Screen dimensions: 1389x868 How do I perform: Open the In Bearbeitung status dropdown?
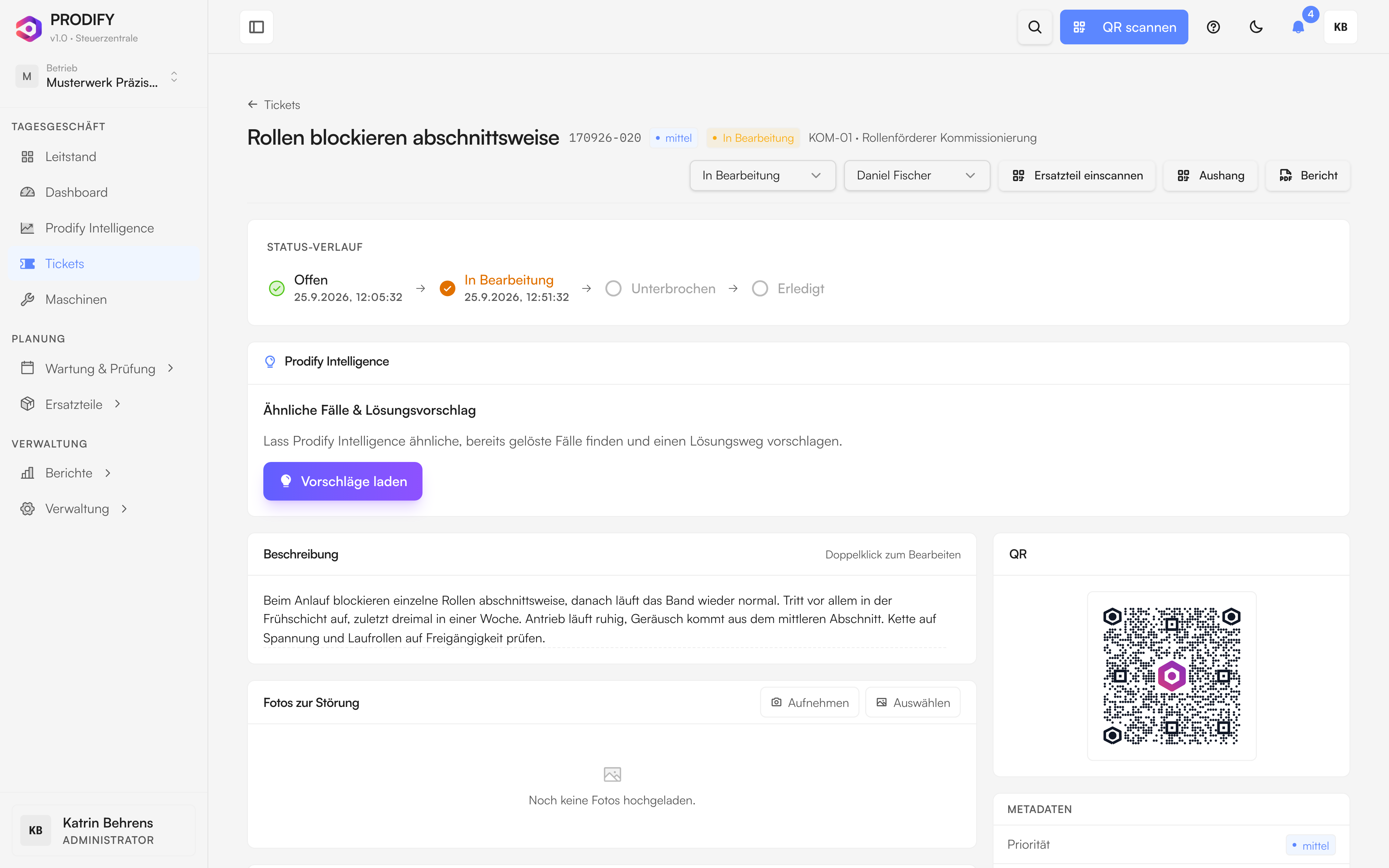point(762,175)
